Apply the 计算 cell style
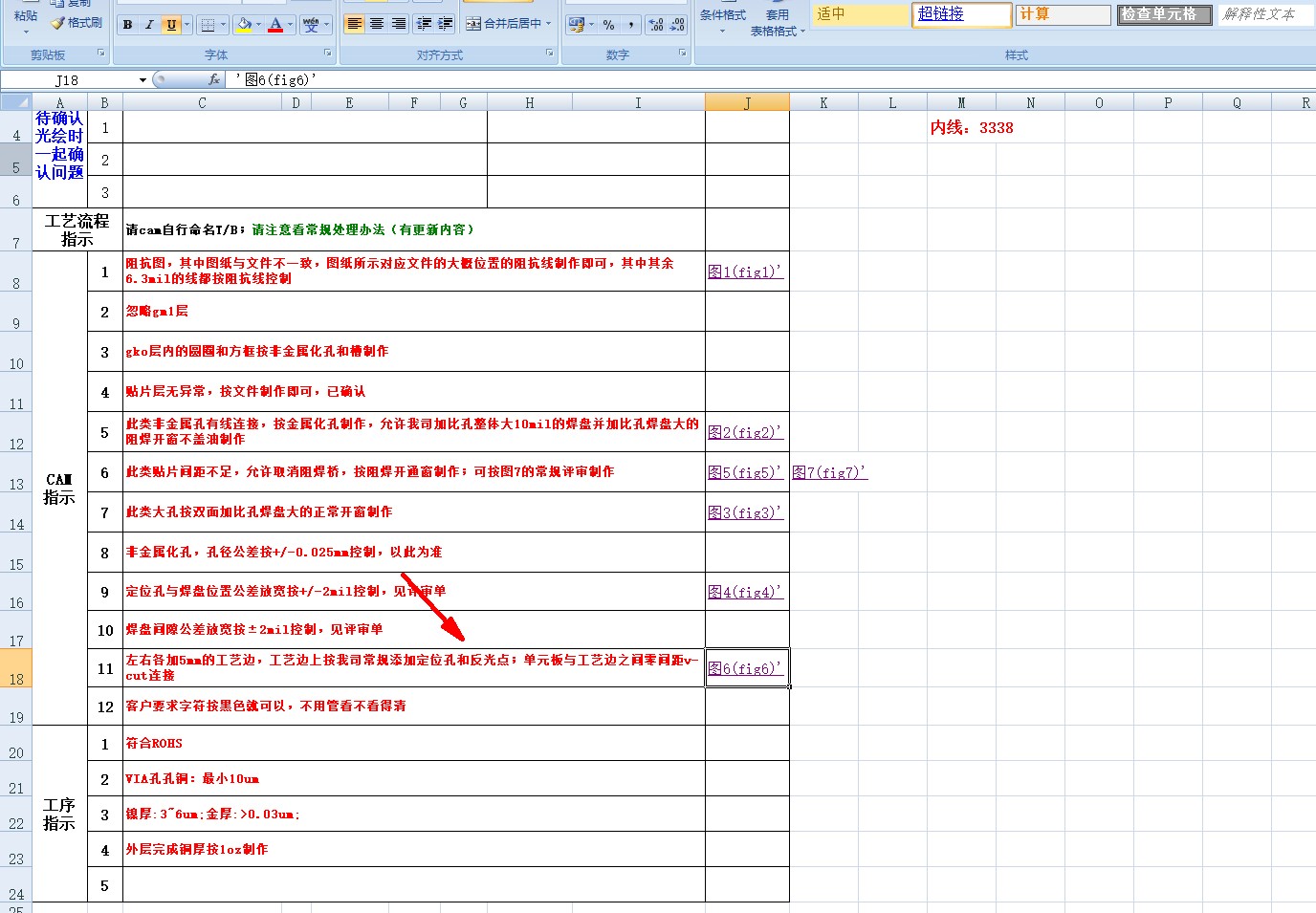This screenshot has height=913, width=1316. tap(1064, 14)
